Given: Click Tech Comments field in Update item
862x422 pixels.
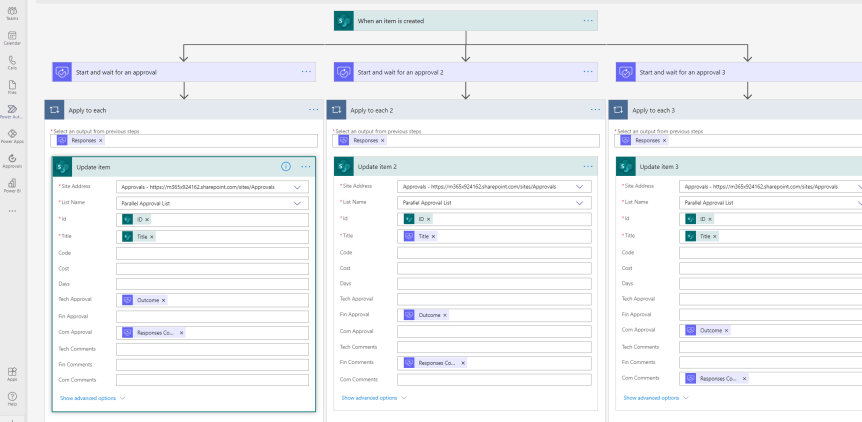Looking at the screenshot, I should click(x=212, y=349).
